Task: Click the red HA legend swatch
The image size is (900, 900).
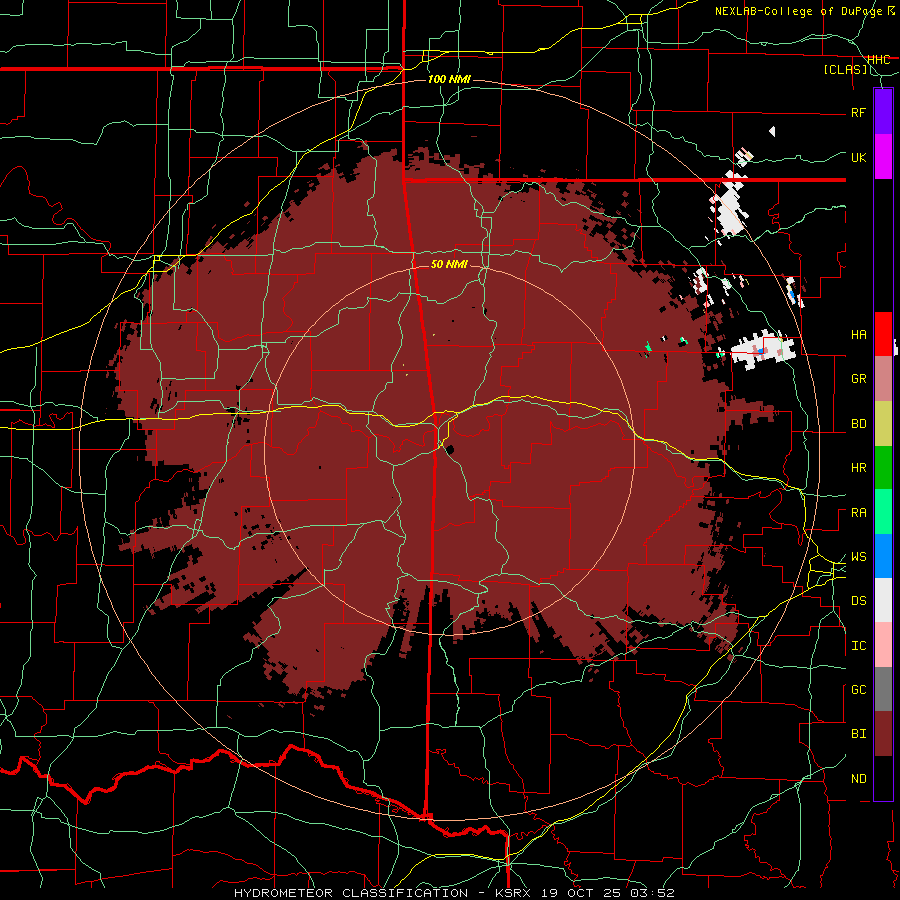Action: [x=883, y=334]
